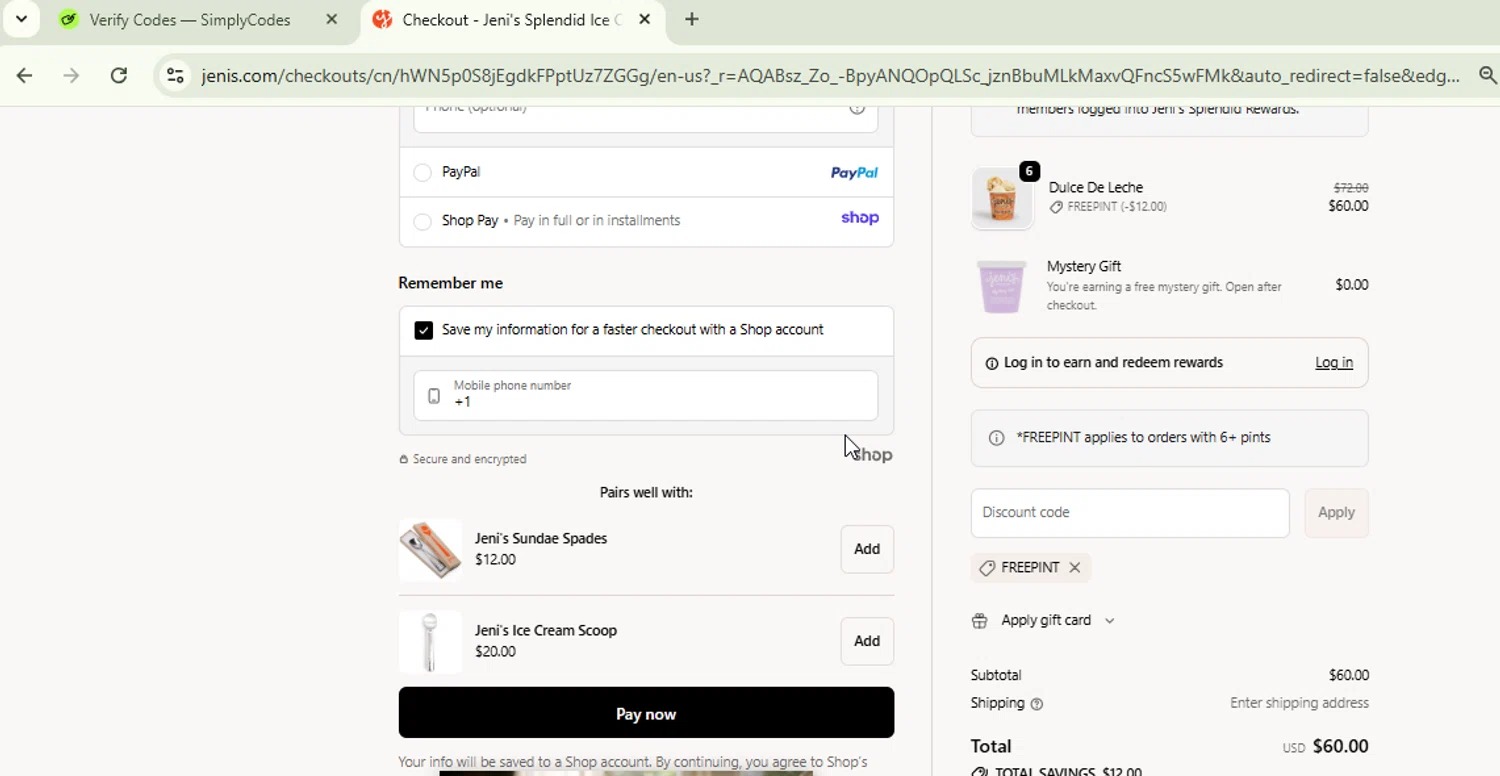Click the struck-through $72.00 price
This screenshot has width=1500, height=776.
click(x=1351, y=188)
